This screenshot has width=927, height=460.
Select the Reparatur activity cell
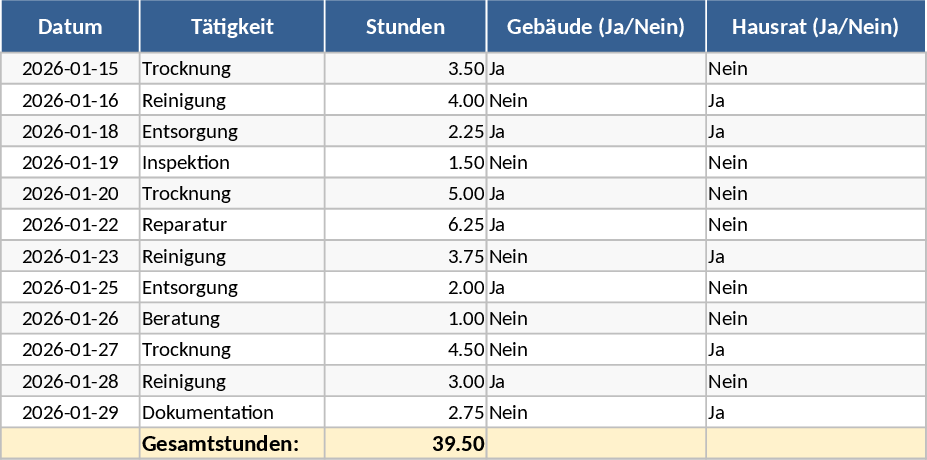pyautogui.click(x=232, y=225)
